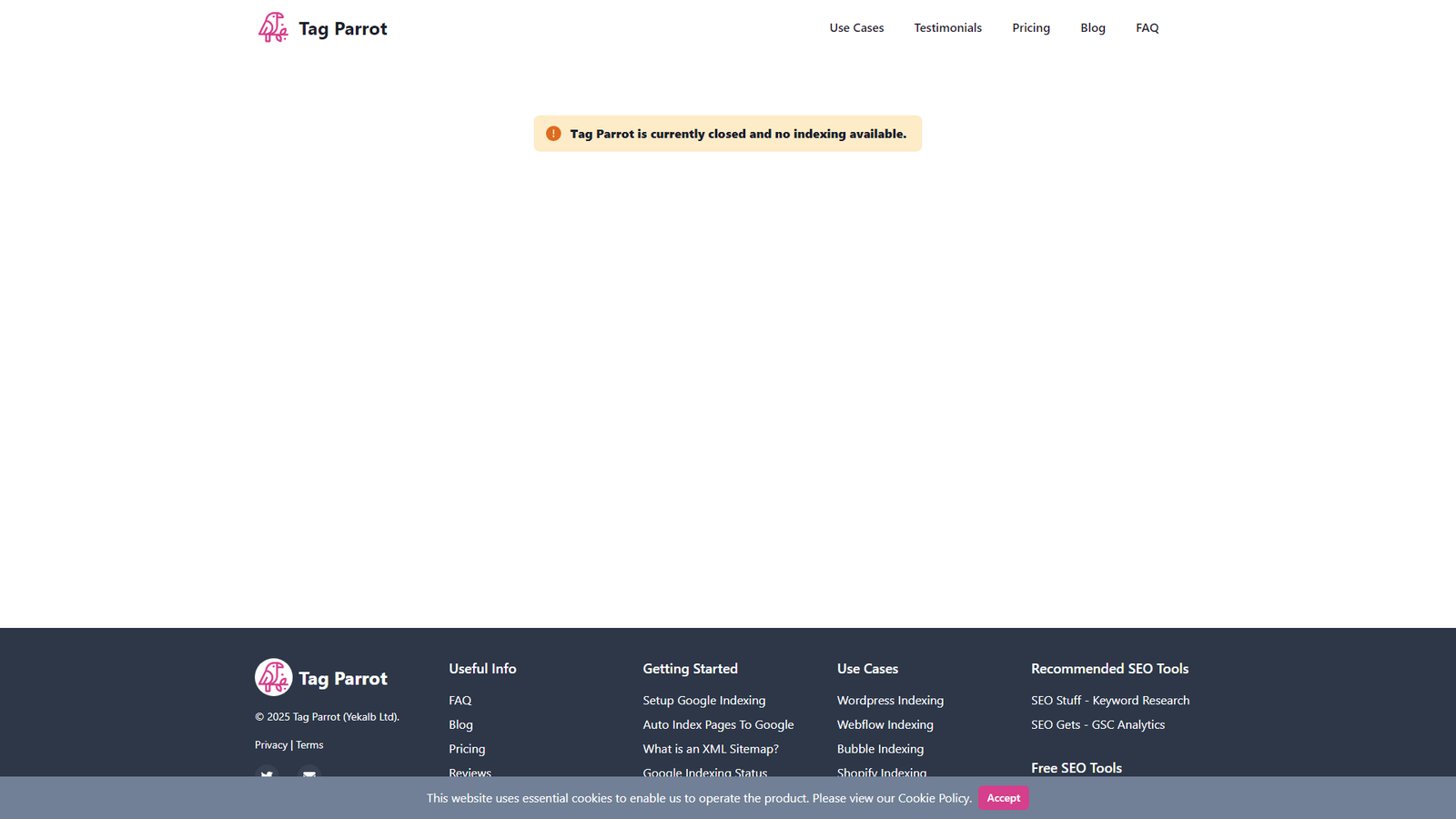
Task: Click the closed-service alert message text
Action: [x=738, y=134]
